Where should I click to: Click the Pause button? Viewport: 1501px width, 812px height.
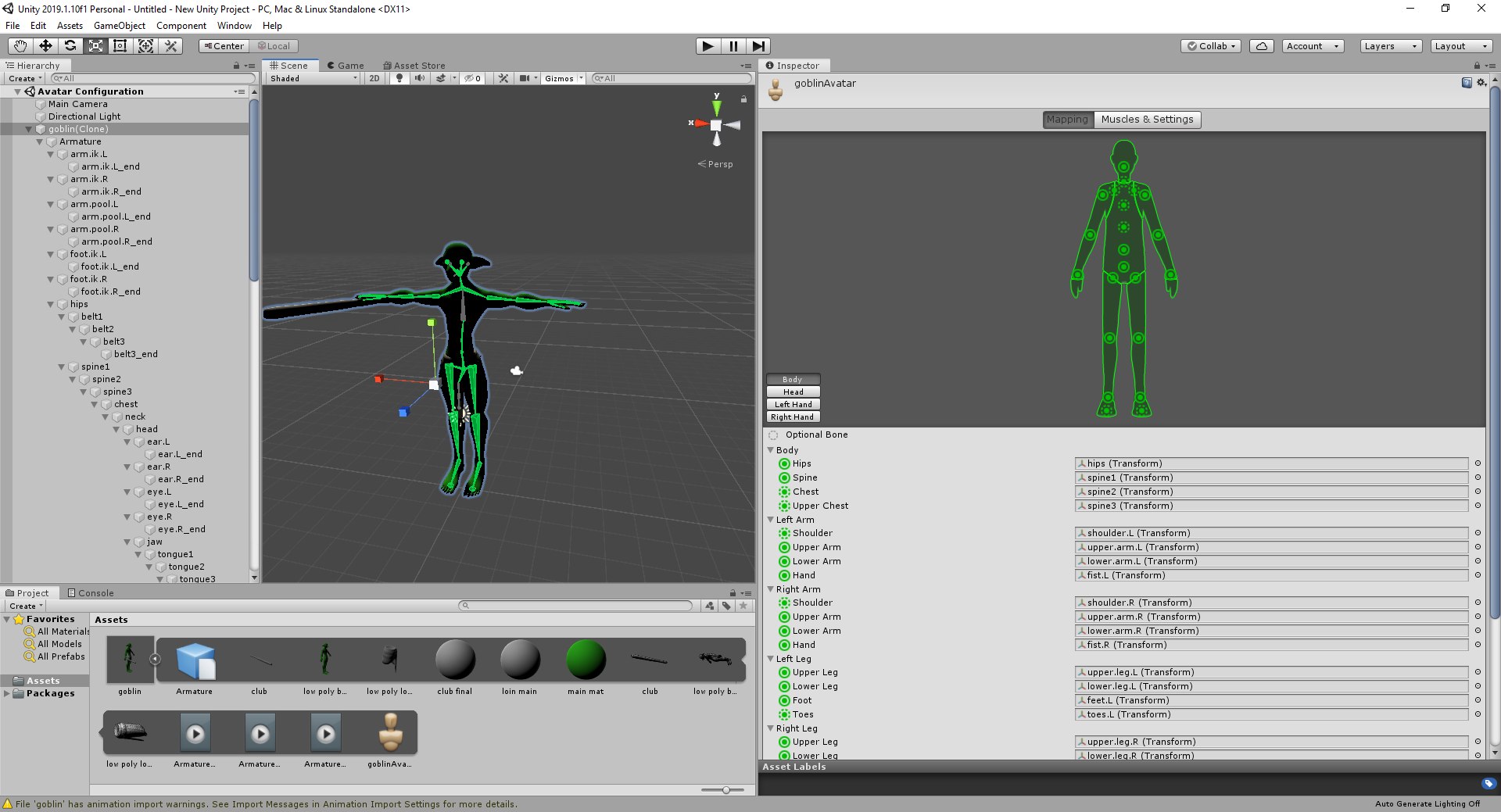pos(733,46)
